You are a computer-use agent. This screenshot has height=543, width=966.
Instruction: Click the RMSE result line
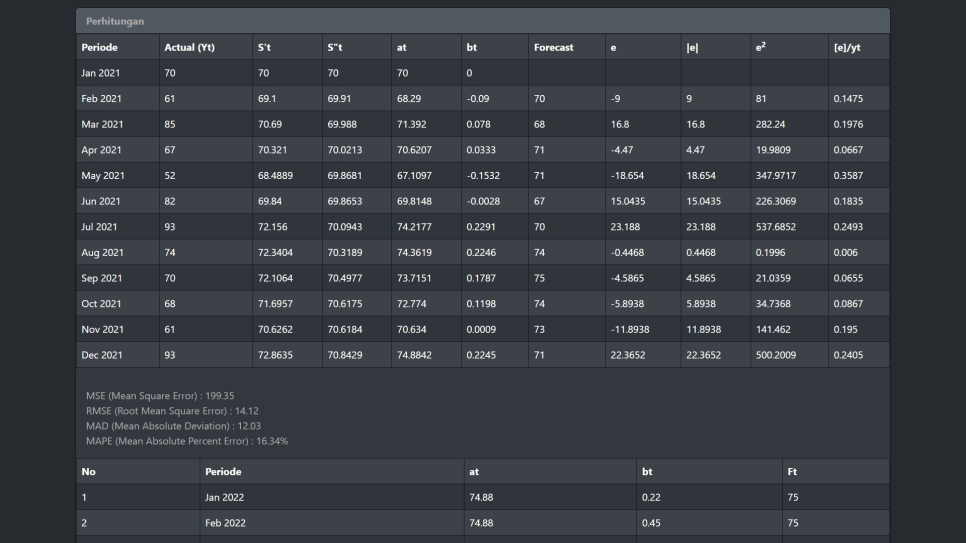coord(172,411)
